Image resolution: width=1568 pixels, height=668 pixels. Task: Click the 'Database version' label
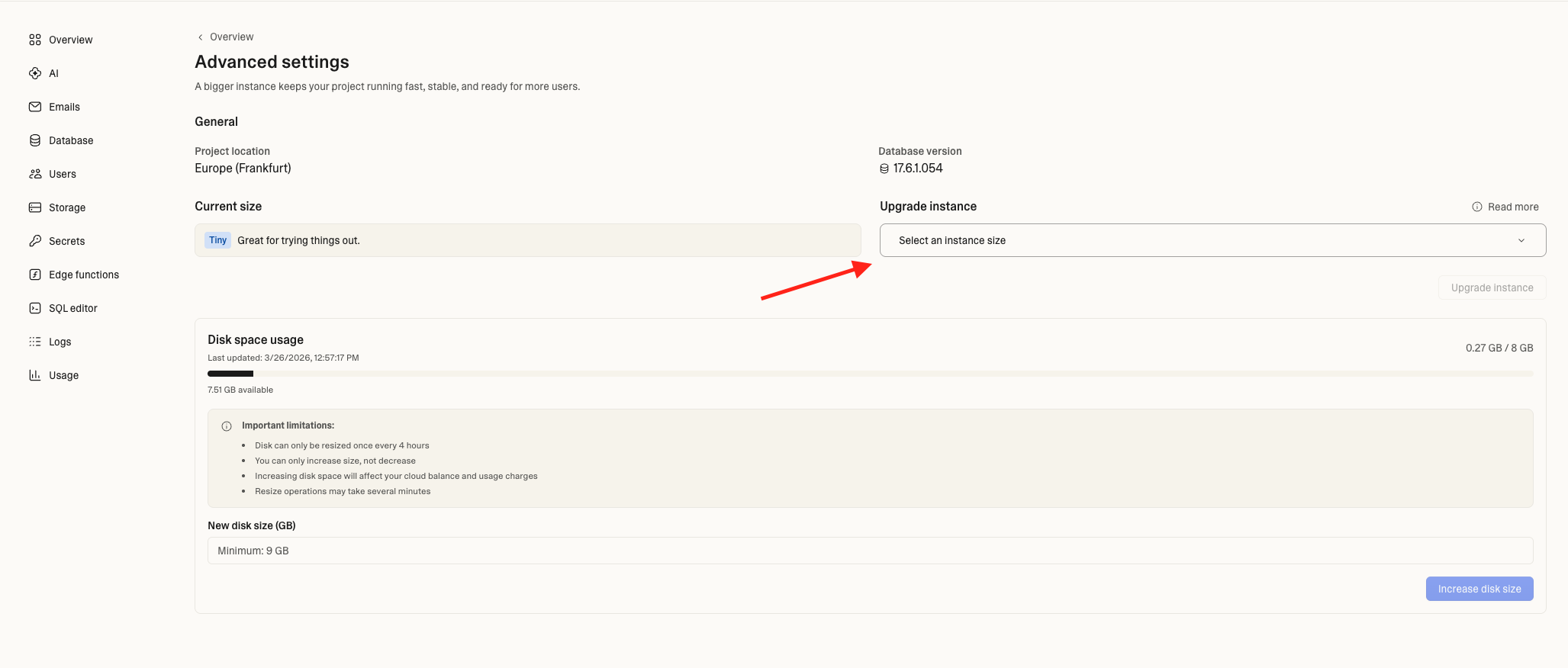919,151
